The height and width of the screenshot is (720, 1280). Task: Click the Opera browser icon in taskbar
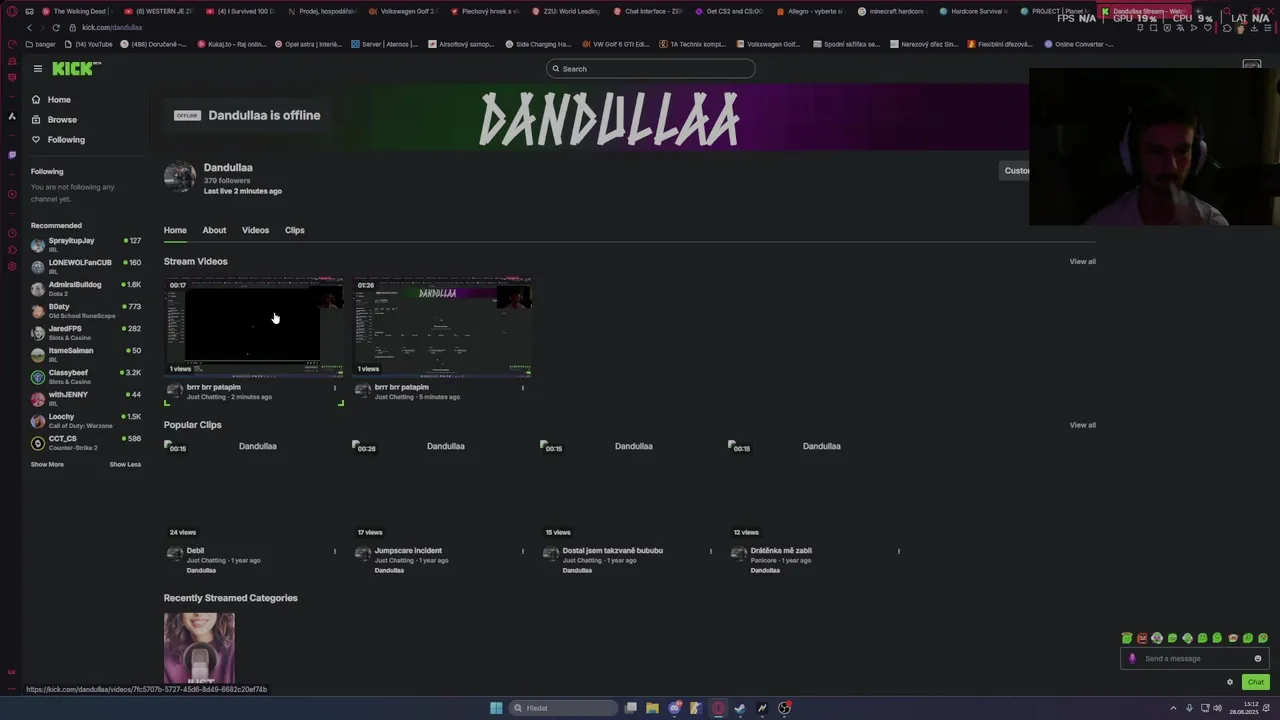pos(718,708)
